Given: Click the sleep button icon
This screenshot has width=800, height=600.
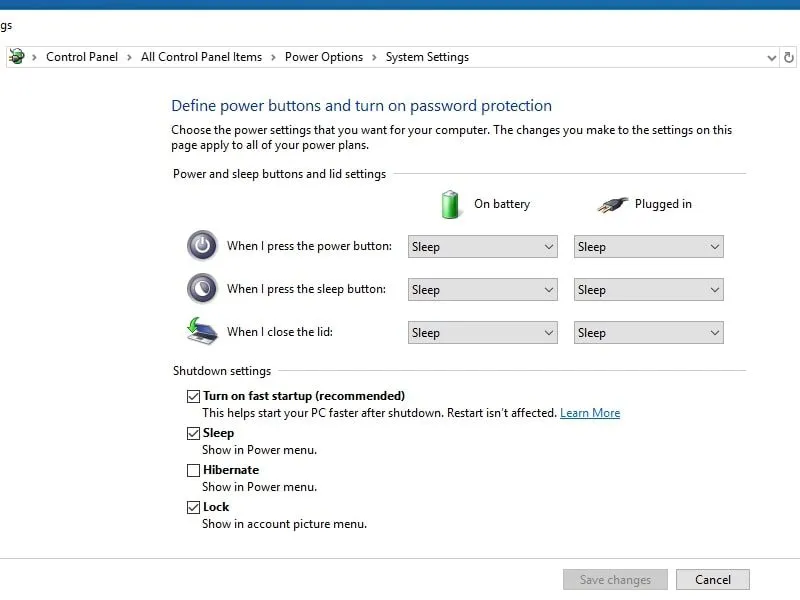Looking at the screenshot, I should click(201, 288).
